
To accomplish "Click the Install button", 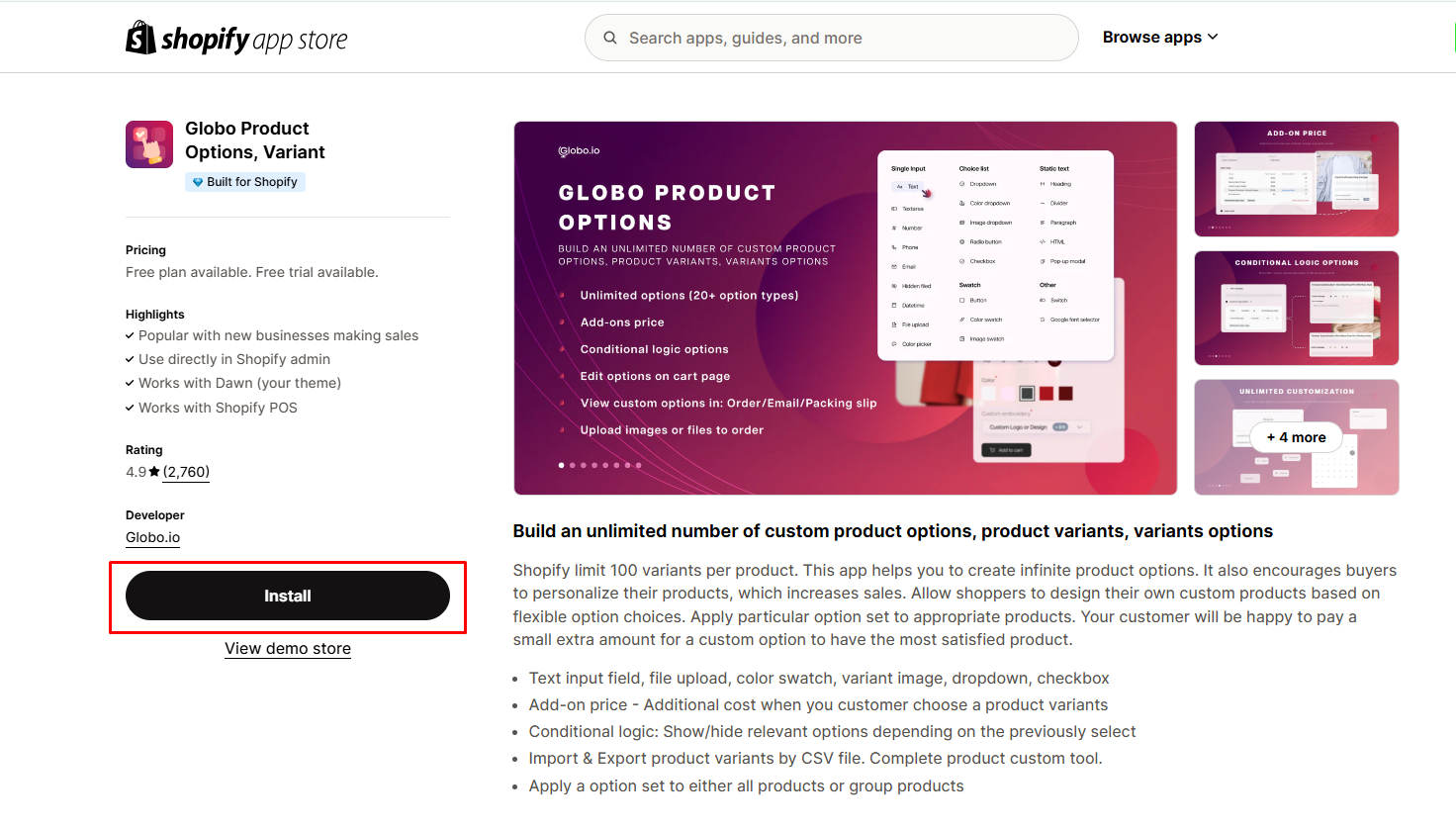I will point(287,596).
